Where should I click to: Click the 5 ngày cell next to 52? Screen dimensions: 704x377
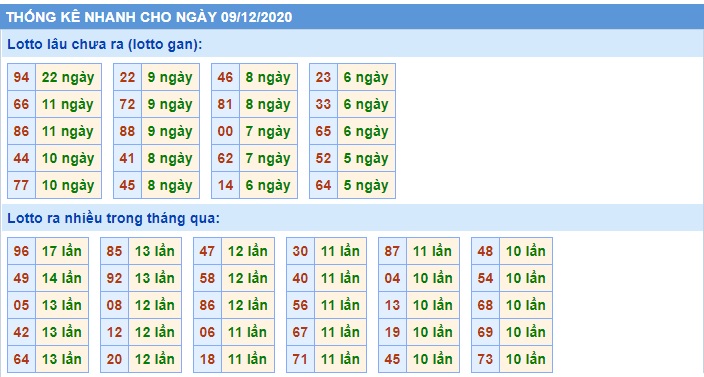coord(366,158)
